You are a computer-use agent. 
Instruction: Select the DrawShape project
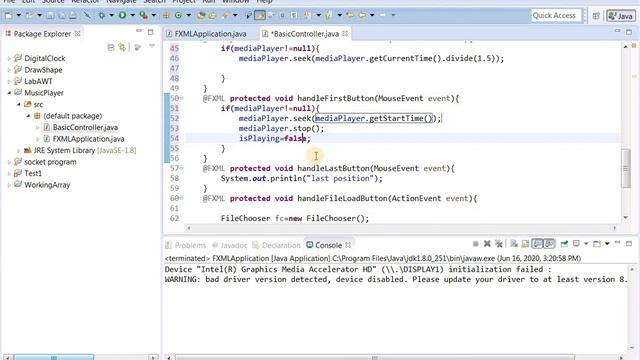pyautogui.click(x=43, y=70)
